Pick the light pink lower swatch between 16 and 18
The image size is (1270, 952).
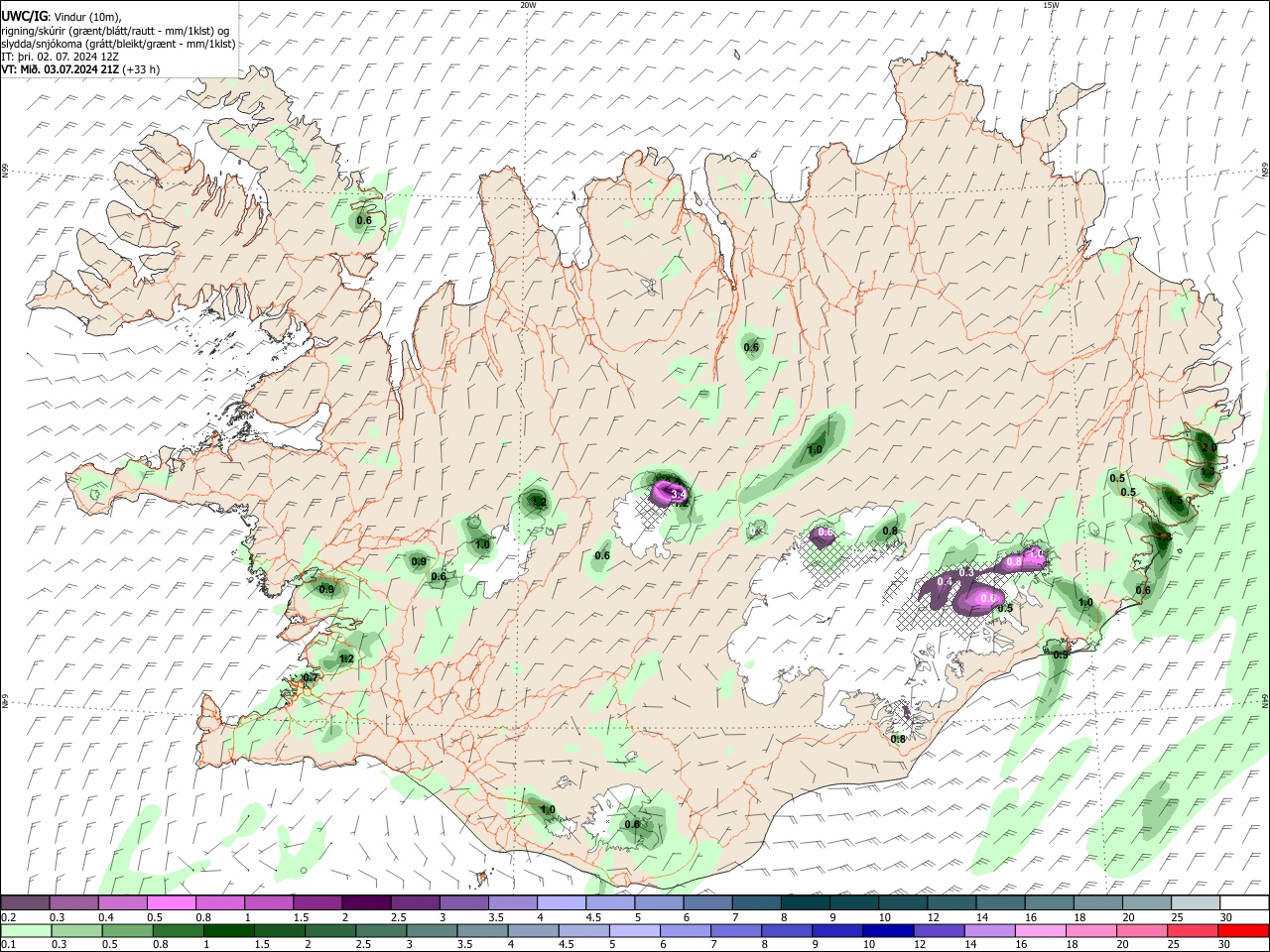click(x=1039, y=930)
